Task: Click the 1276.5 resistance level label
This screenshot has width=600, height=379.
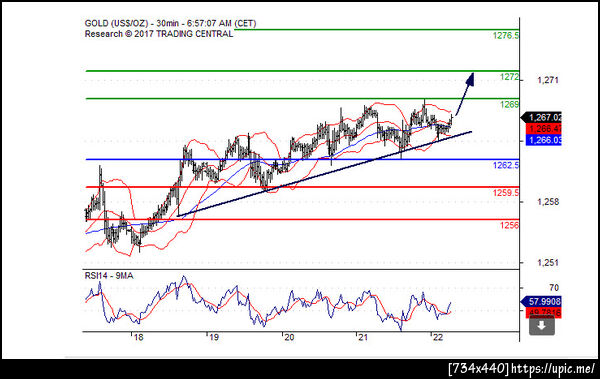Action: [x=505, y=36]
